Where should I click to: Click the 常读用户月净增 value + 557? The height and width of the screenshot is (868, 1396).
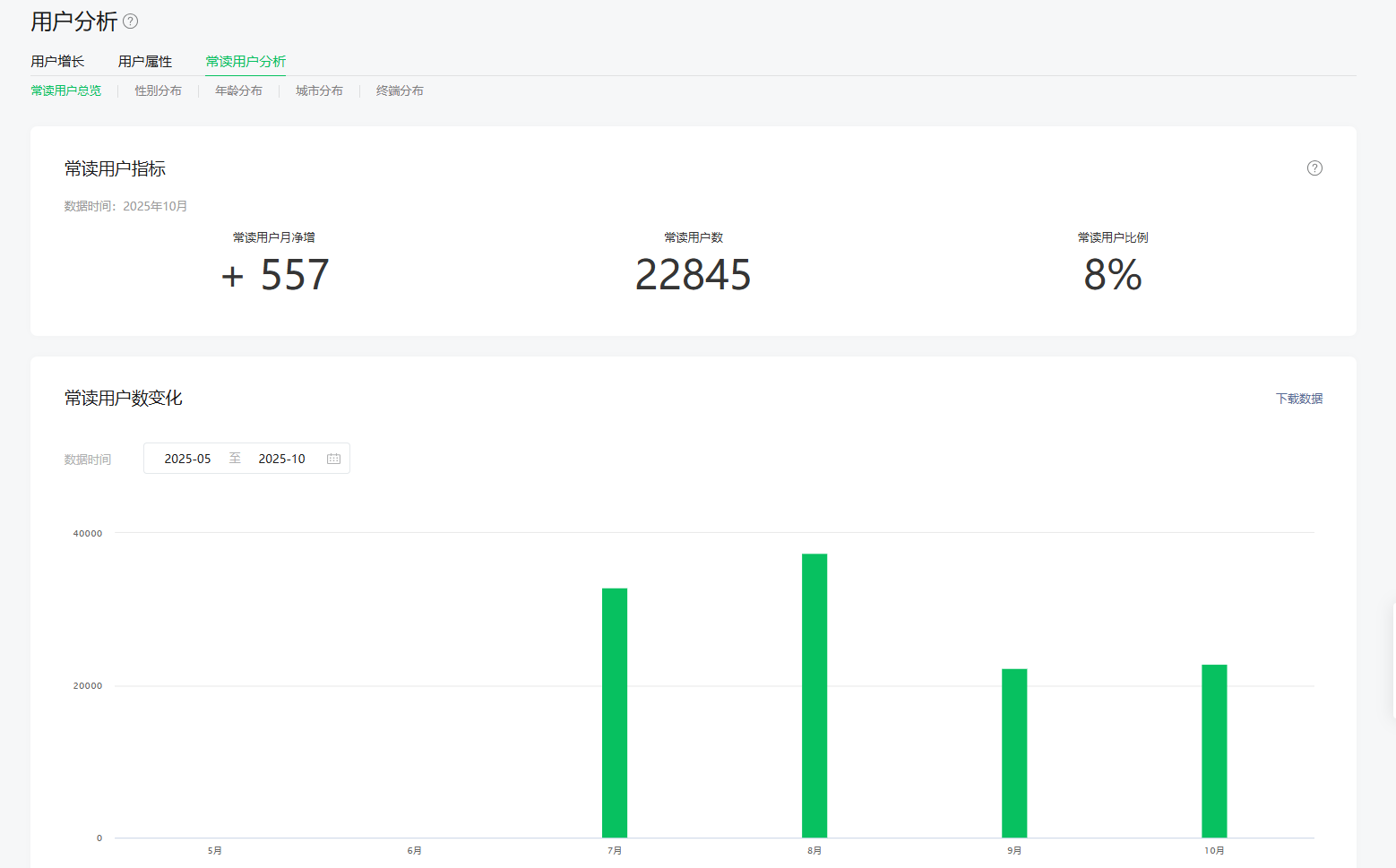pos(275,275)
